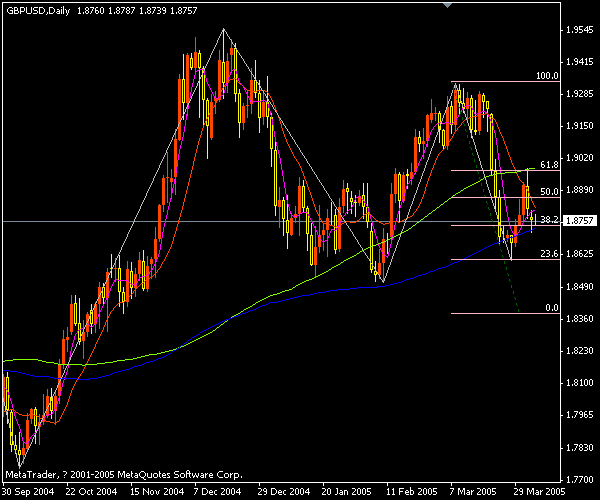600x500 pixels.
Task: Click the 1.8230 price scale value
Action: 579,350
